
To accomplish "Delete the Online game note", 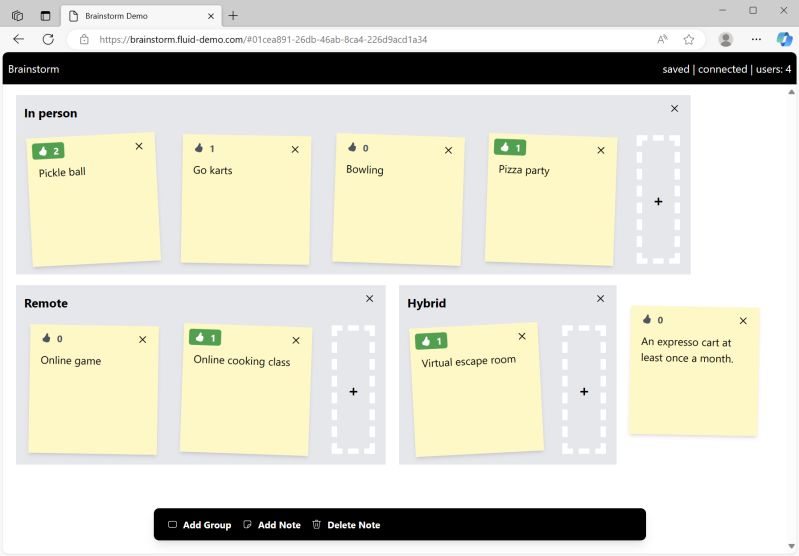I will point(143,339).
